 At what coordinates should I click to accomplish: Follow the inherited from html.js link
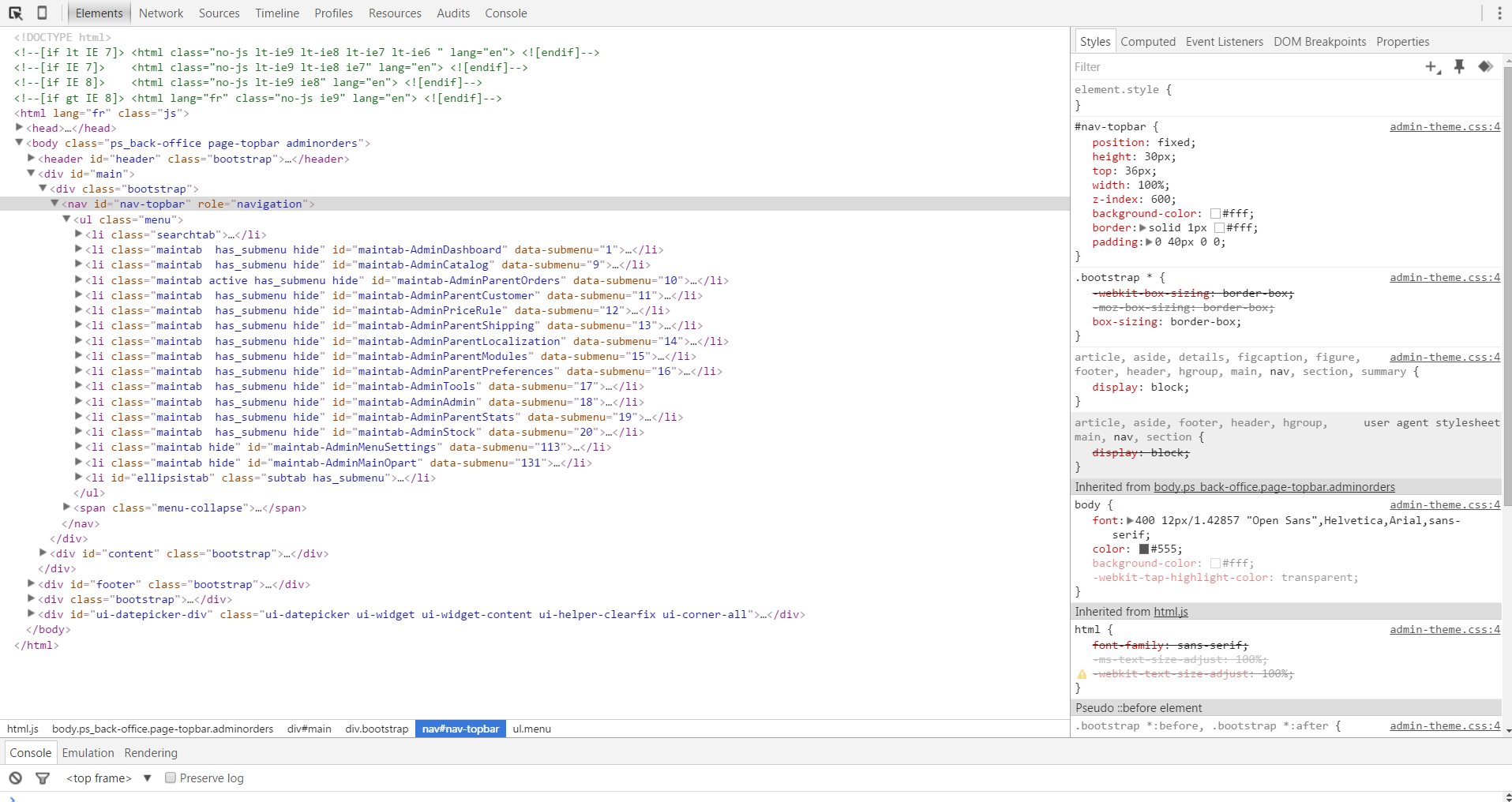click(1171, 612)
